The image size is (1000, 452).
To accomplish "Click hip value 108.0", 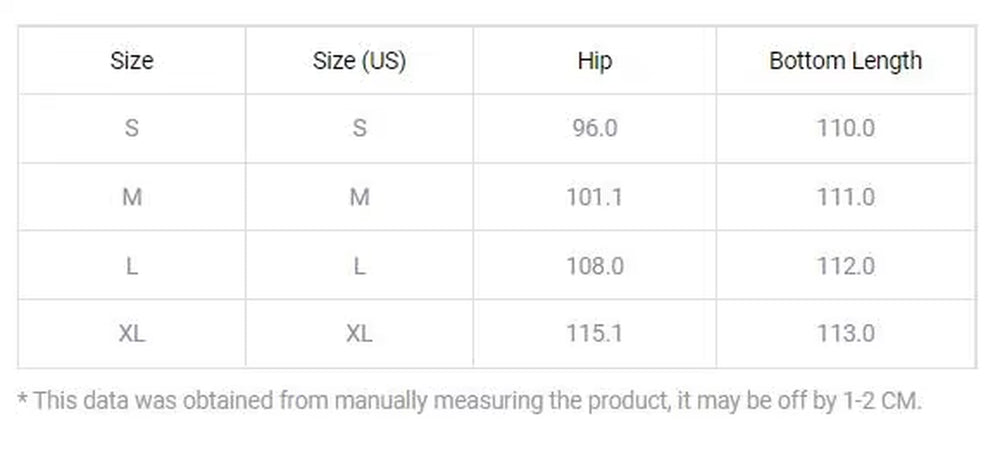I will pyautogui.click(x=594, y=265).
